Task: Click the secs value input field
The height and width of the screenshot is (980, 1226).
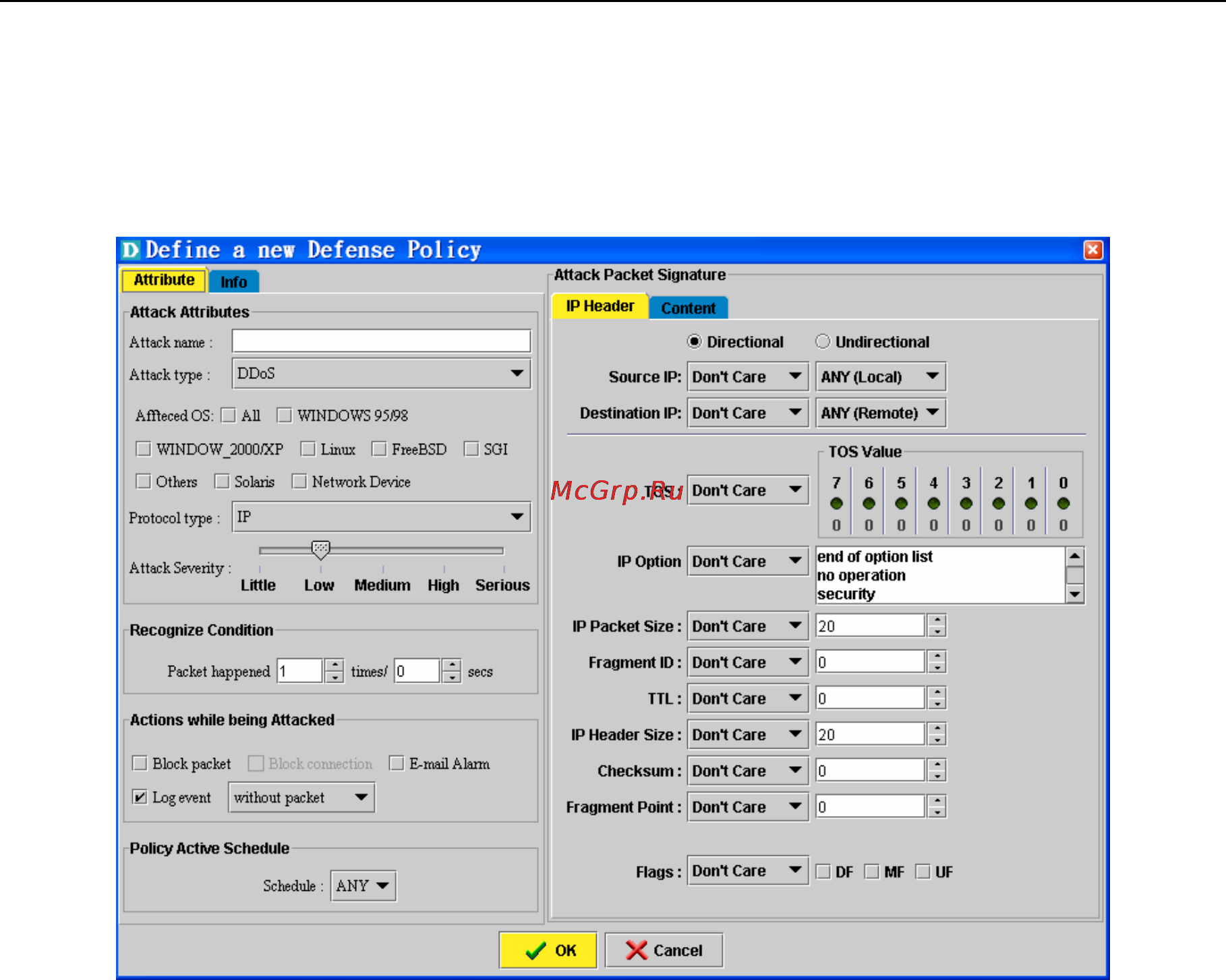Action: [417, 670]
